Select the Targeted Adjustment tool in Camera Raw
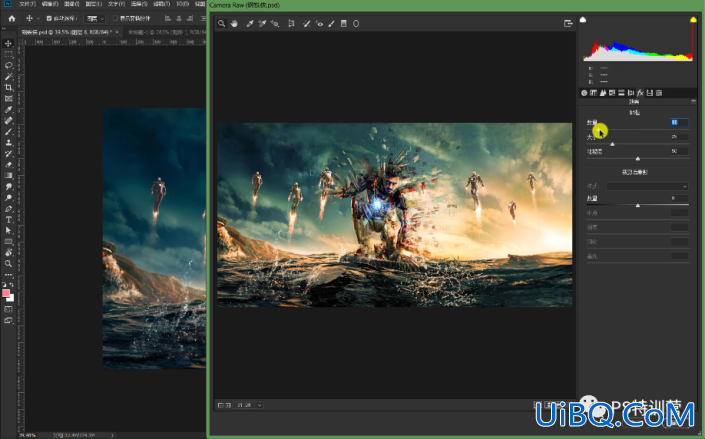The image size is (705, 439). coord(275,23)
